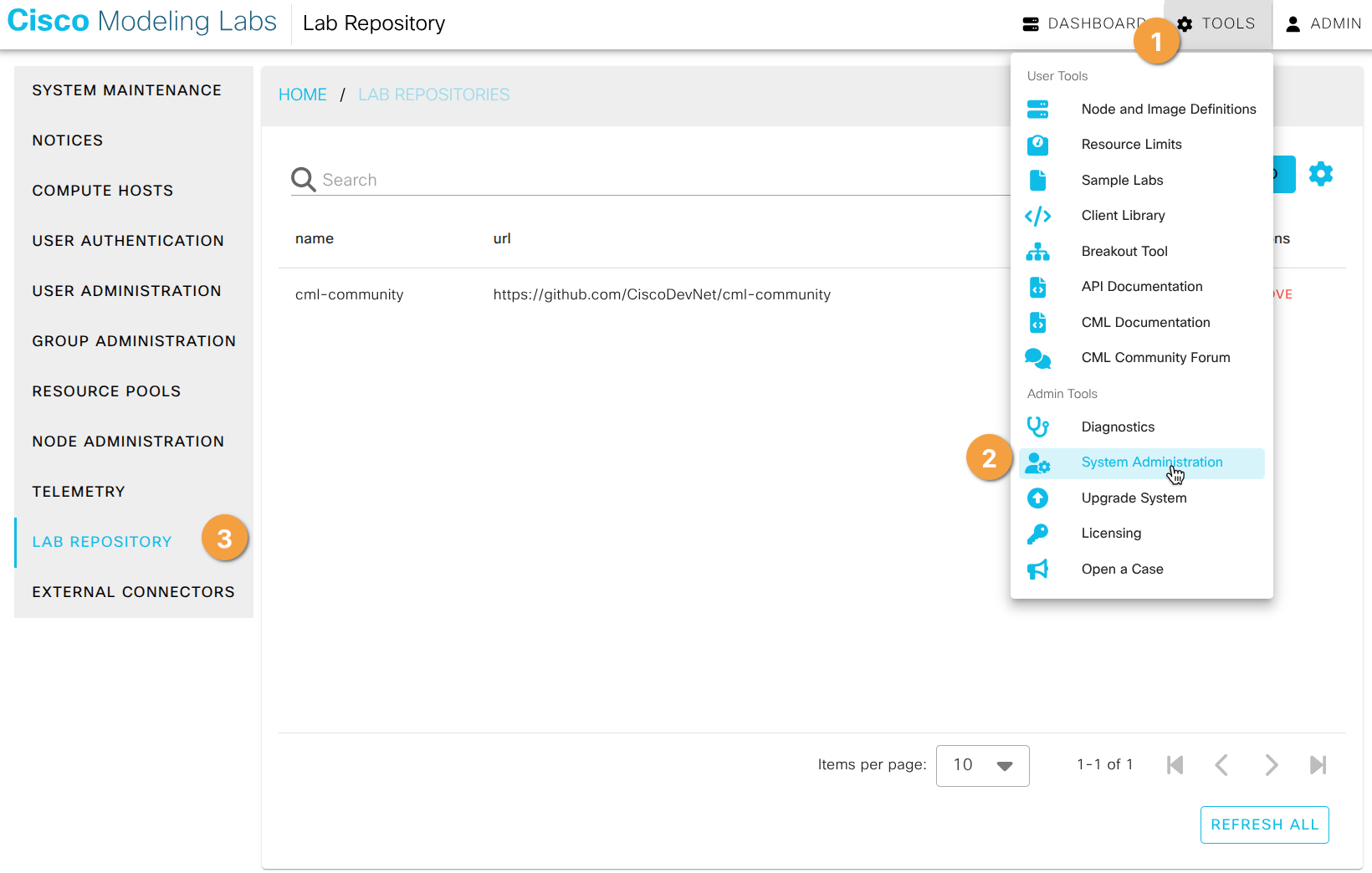Screen dimensions: 1372x873
Task: Click the settings gear beside the search bar
Action: pyautogui.click(x=1321, y=174)
